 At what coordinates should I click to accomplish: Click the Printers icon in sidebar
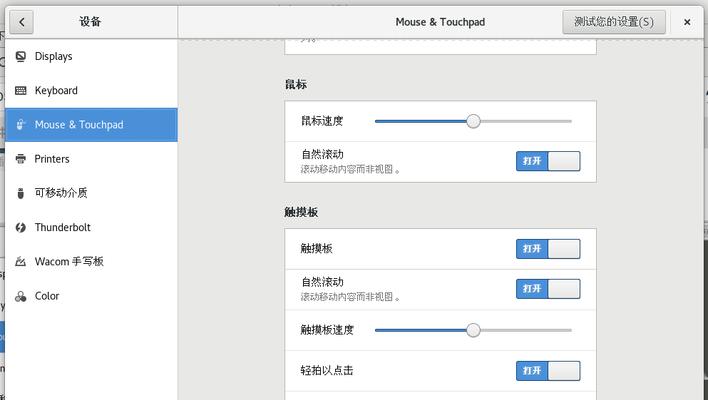click(x=20, y=159)
